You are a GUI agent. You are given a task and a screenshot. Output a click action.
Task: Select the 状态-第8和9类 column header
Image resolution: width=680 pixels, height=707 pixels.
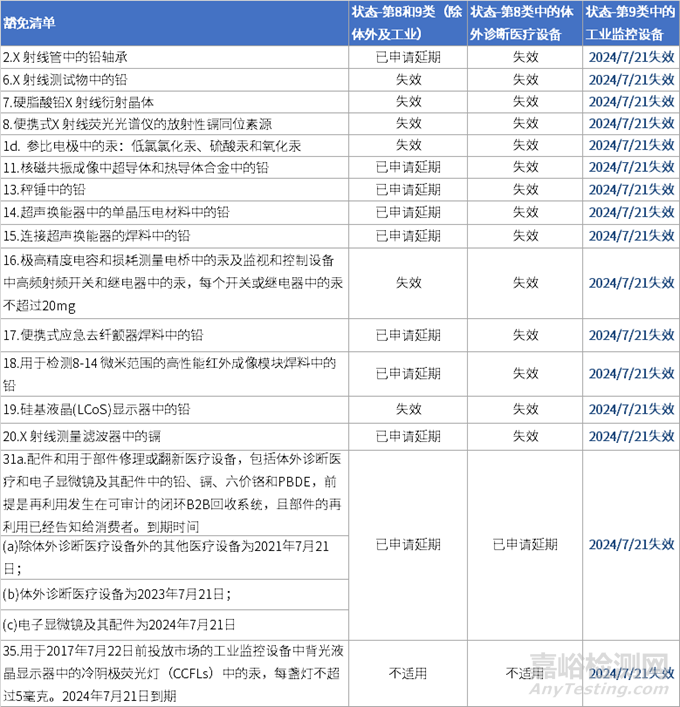click(x=407, y=24)
